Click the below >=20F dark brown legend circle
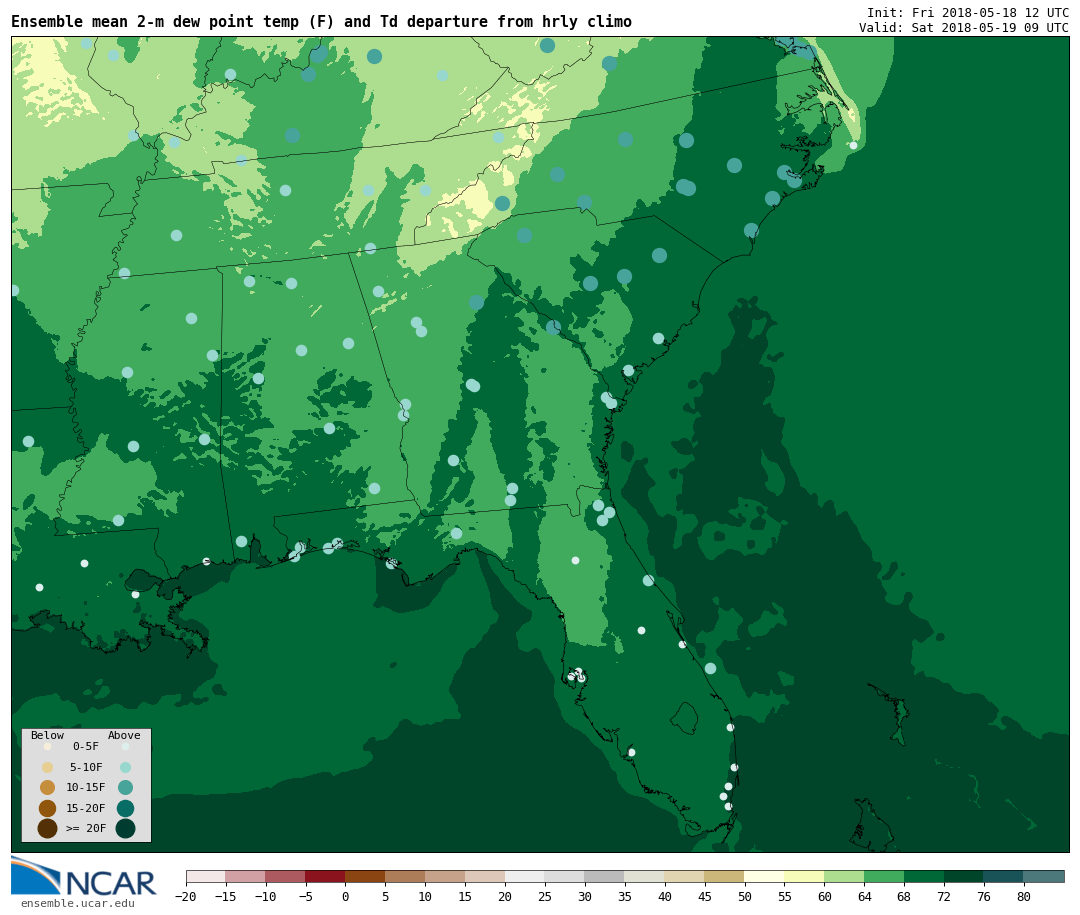1080x915 pixels. 48,828
